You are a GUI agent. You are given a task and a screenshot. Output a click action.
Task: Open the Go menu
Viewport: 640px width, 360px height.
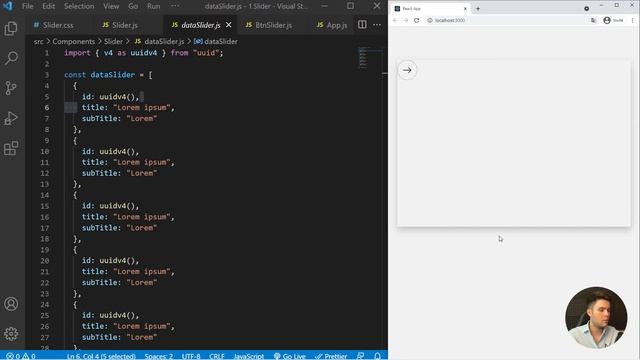pyautogui.click(x=133, y=6)
